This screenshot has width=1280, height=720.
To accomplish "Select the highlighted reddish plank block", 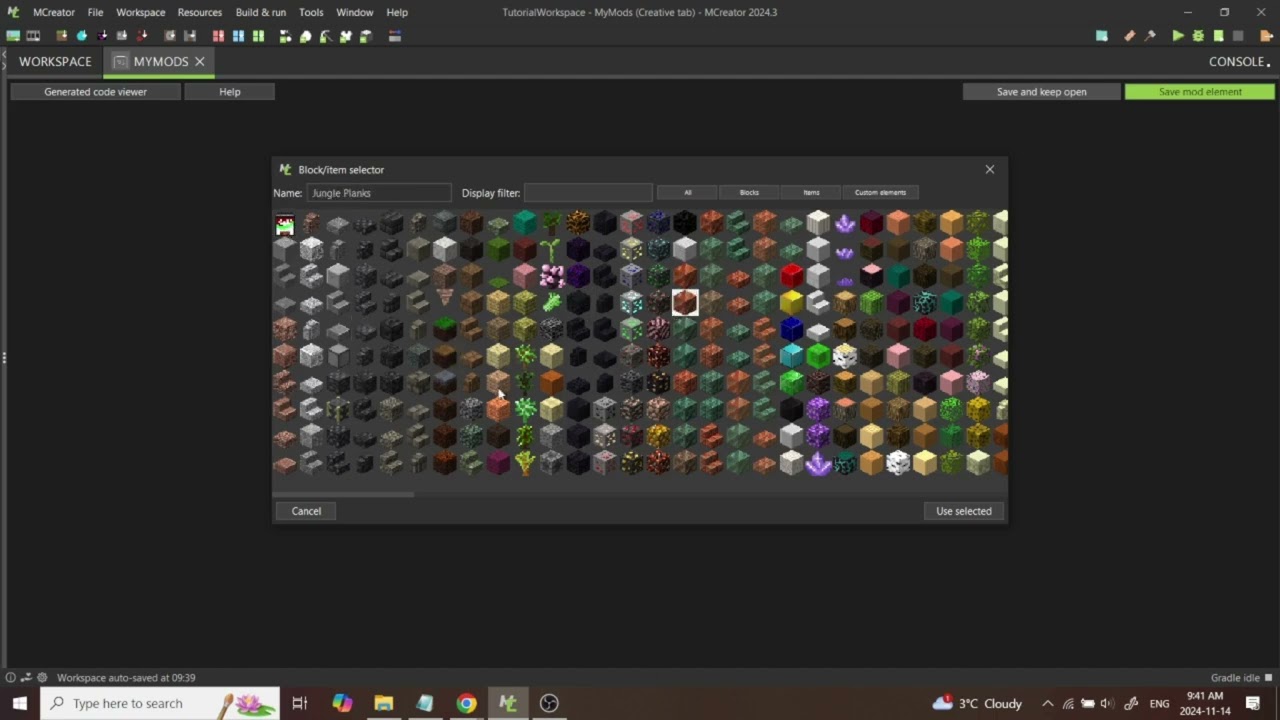I will pyautogui.click(x=685, y=301).
